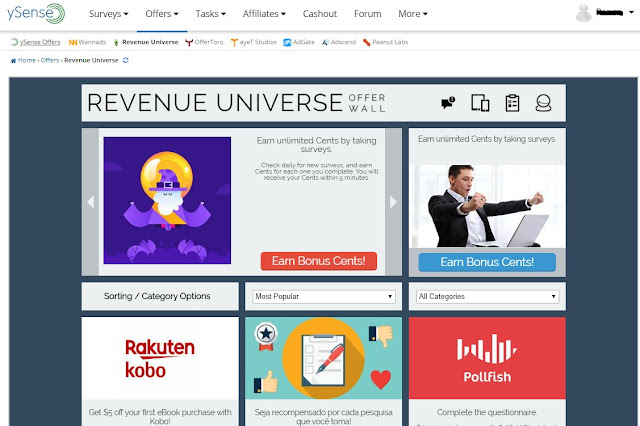Click the red Earn Bonus Cents button

319,261
